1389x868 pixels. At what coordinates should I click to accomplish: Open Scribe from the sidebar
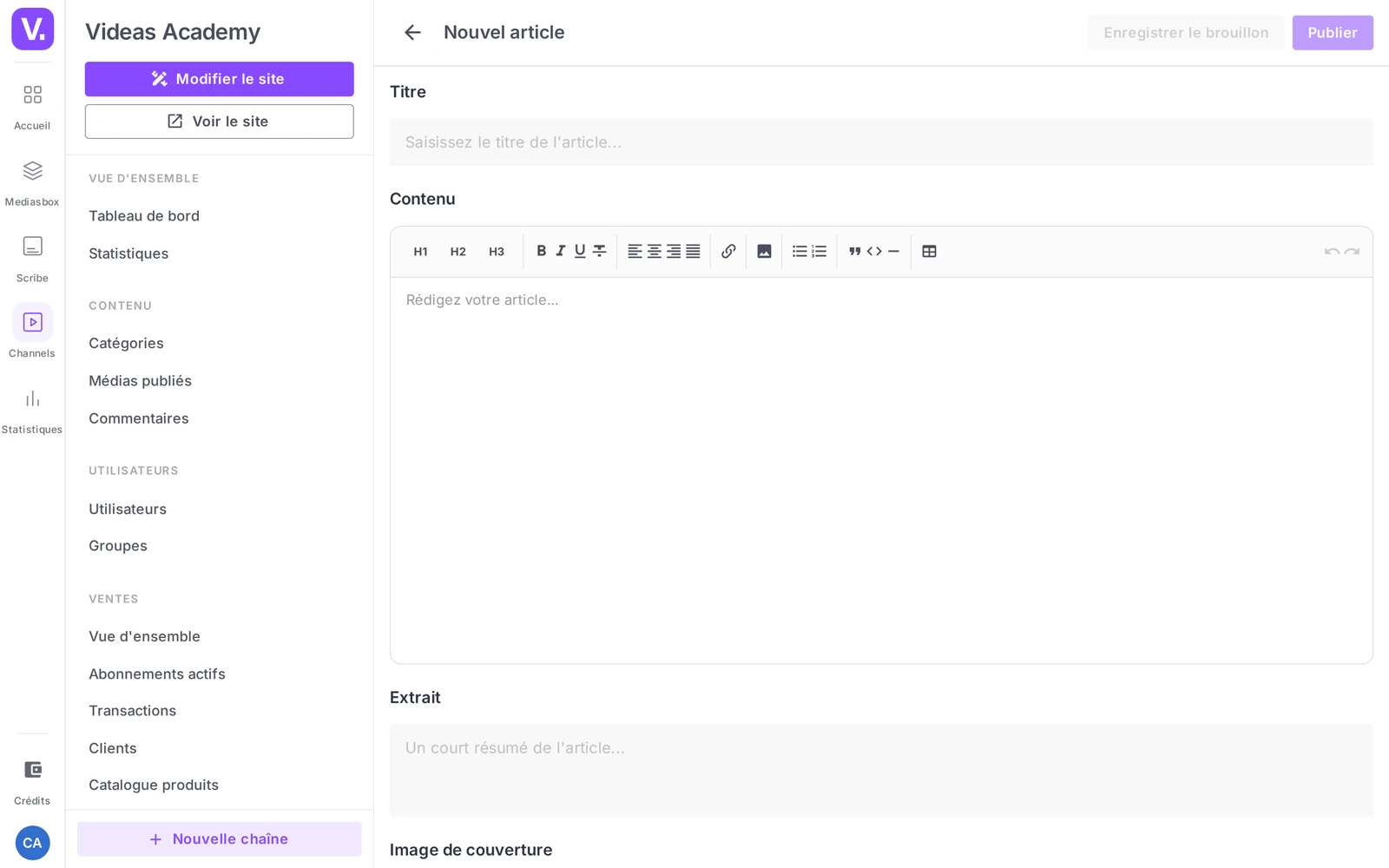pyautogui.click(x=32, y=259)
